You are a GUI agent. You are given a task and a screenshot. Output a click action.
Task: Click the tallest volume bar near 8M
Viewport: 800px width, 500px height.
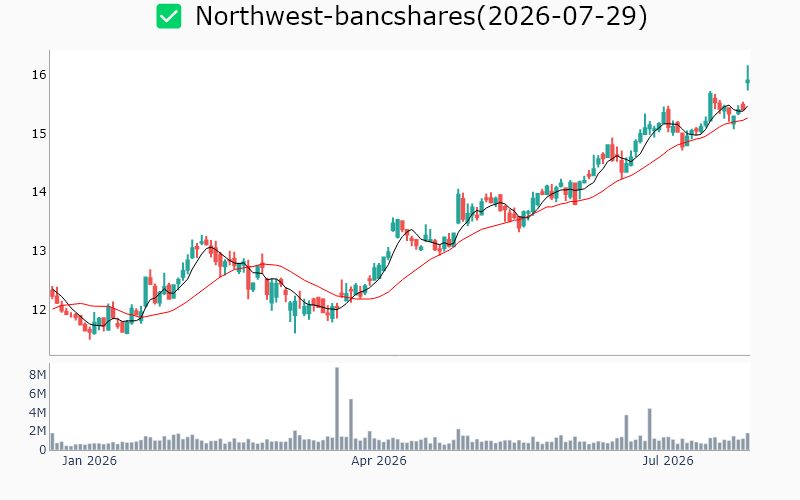337,409
